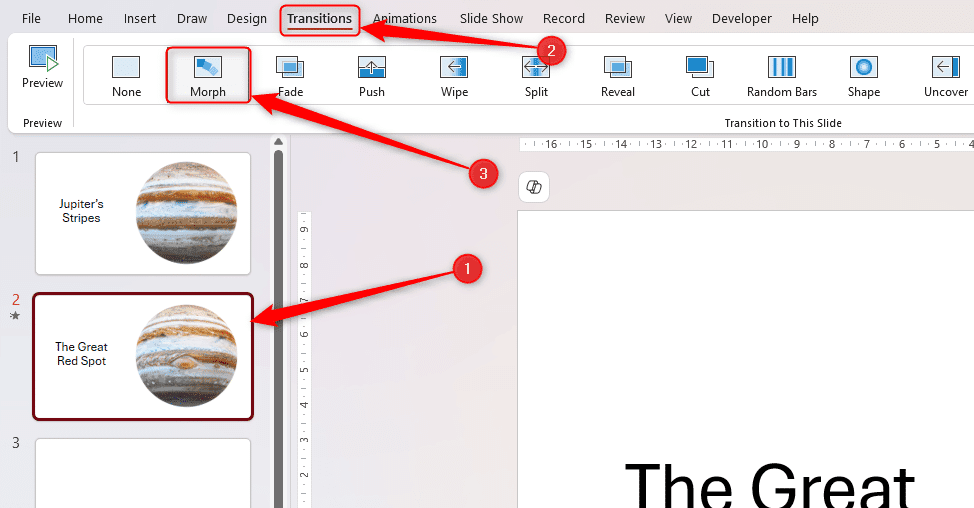
Task: Open the Record tab
Action: pos(563,19)
